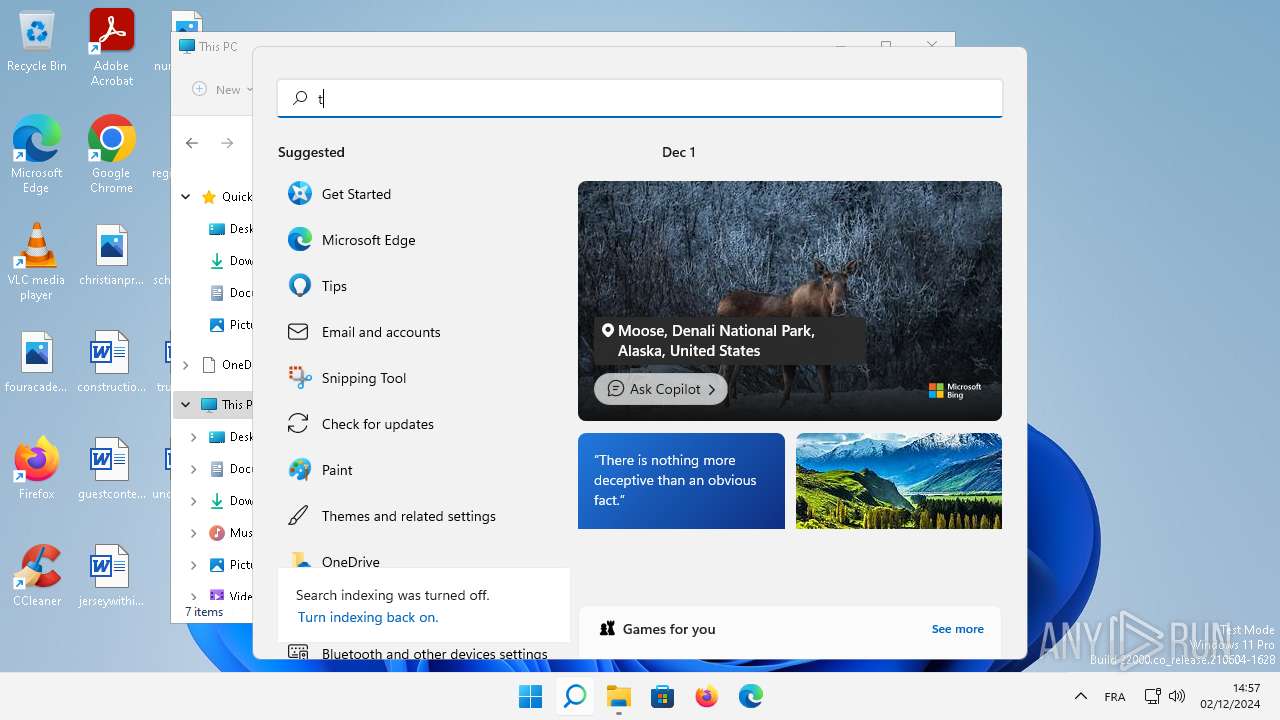Select the VLC media player desktop icon
The height and width of the screenshot is (720, 1280).
[37, 262]
